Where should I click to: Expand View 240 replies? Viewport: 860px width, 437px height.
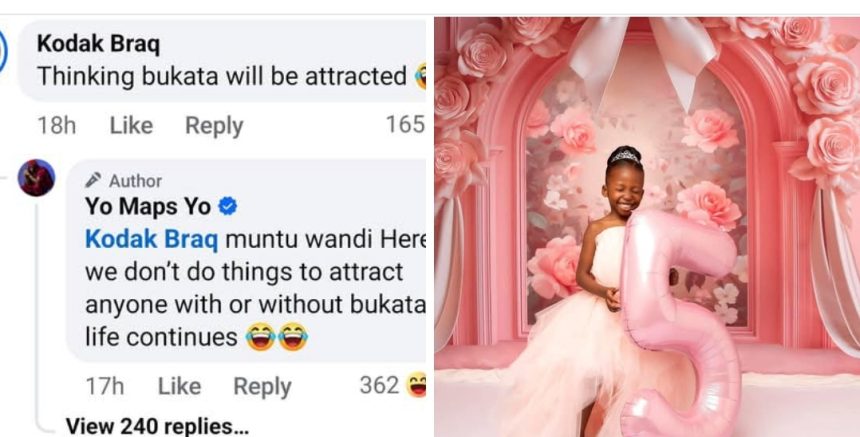click(157, 426)
